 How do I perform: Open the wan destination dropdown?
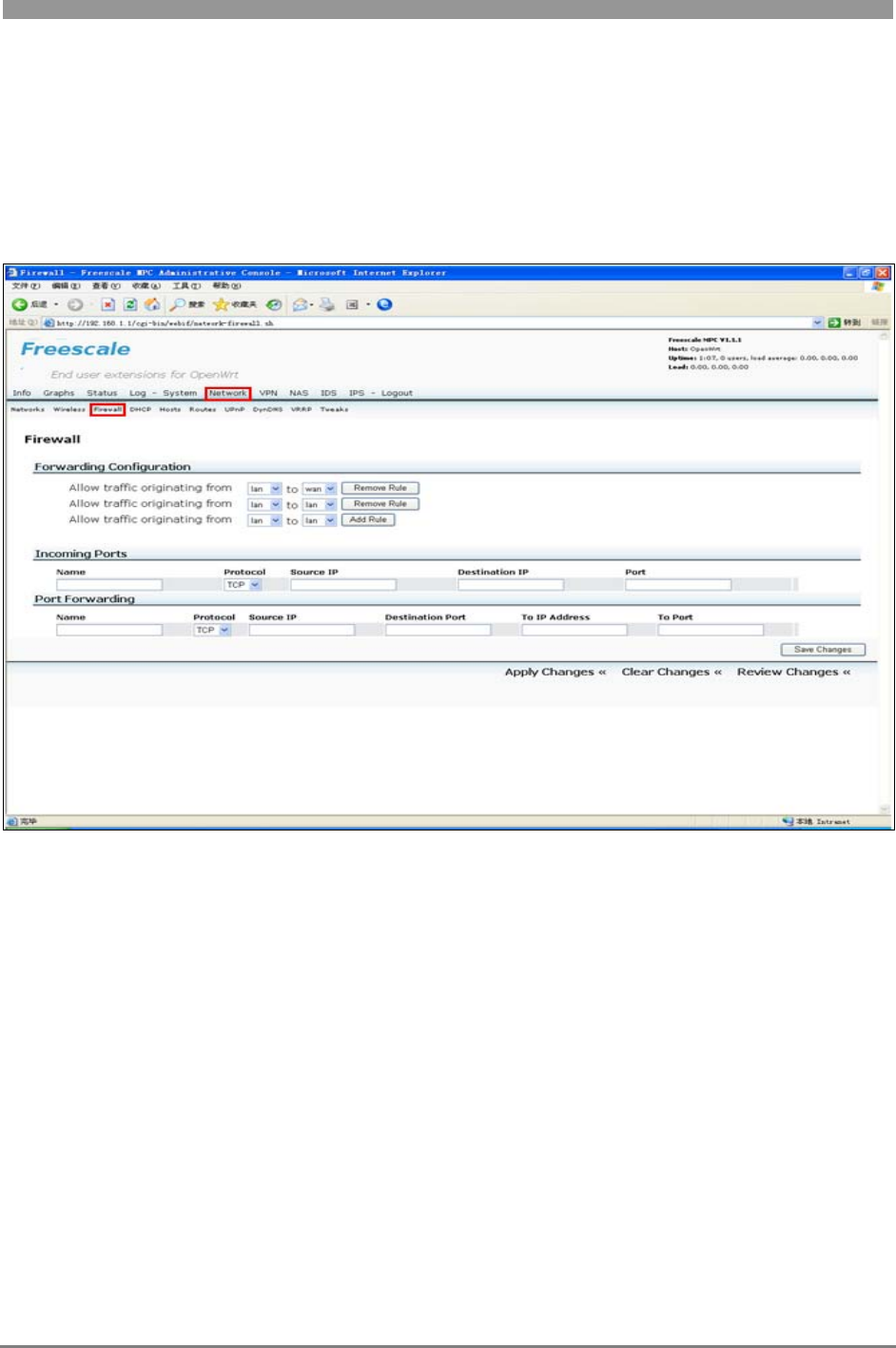pyautogui.click(x=320, y=489)
